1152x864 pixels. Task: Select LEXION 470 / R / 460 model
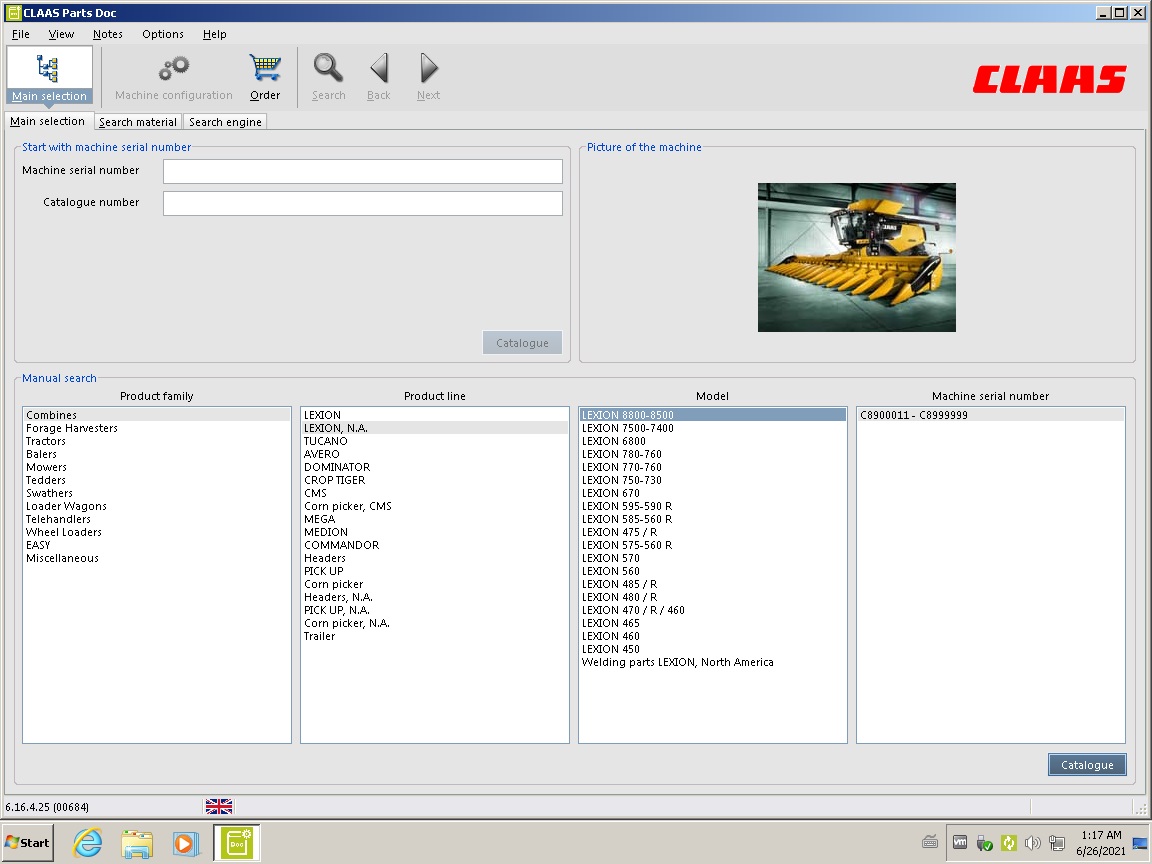click(x=713, y=610)
